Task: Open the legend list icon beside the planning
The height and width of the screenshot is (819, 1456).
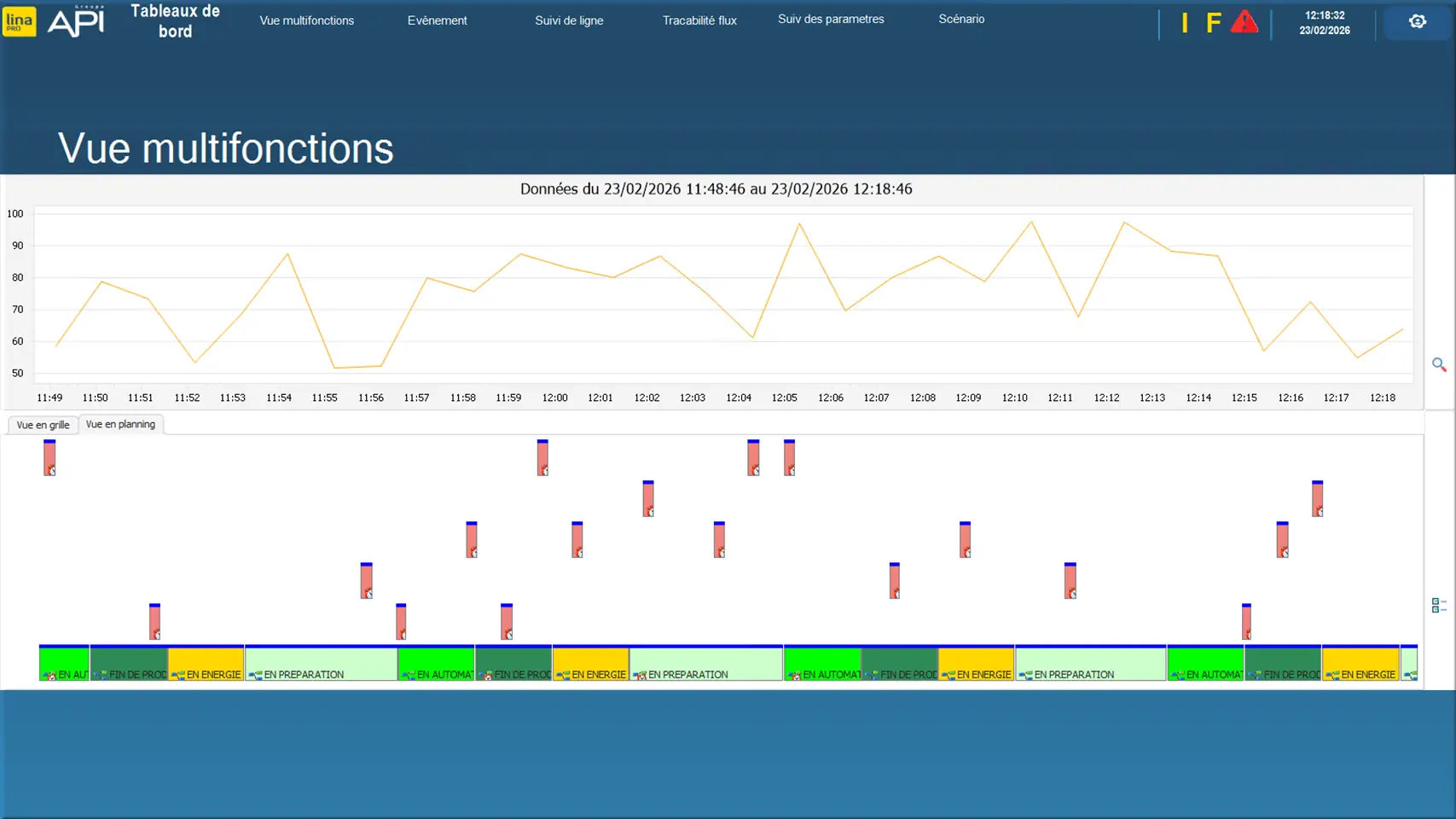Action: click(1438, 605)
